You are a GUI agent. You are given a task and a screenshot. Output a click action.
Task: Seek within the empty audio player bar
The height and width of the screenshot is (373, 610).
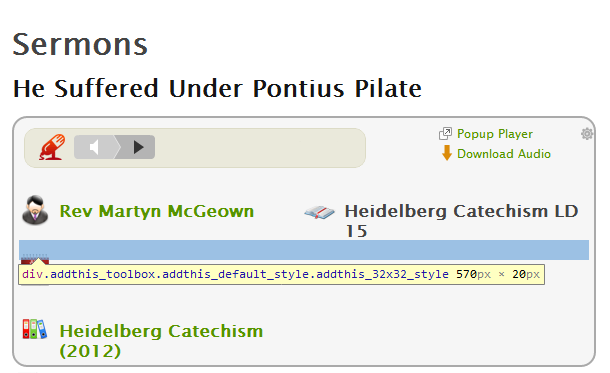pos(259,147)
